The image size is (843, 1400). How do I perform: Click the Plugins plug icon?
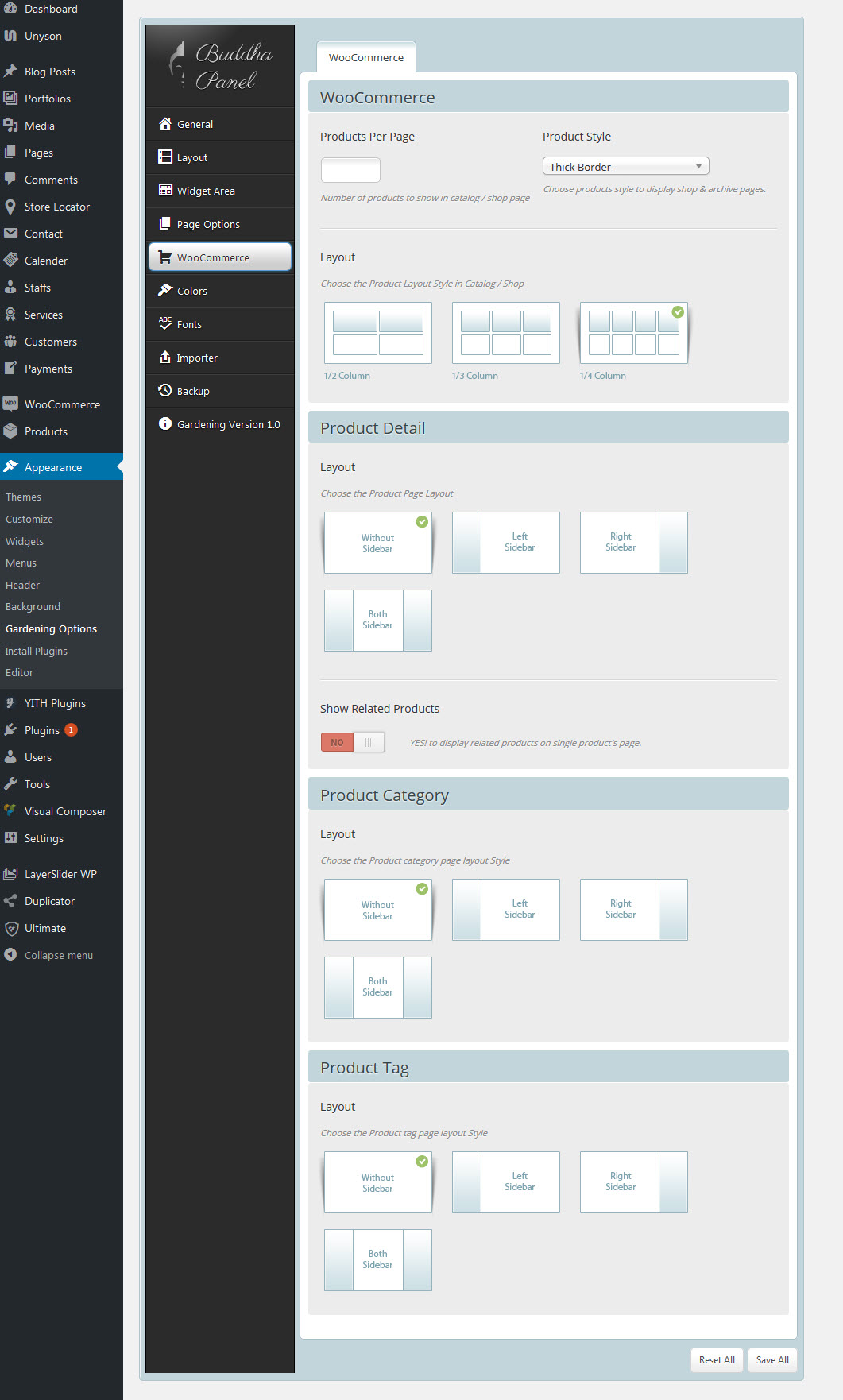tap(10, 730)
